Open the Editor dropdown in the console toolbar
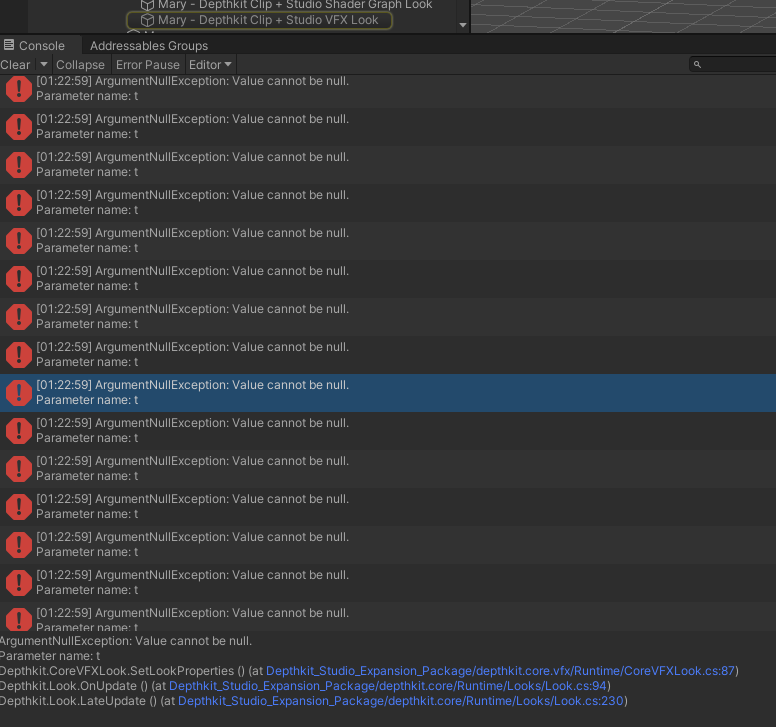This screenshot has width=776, height=727. 210,65
